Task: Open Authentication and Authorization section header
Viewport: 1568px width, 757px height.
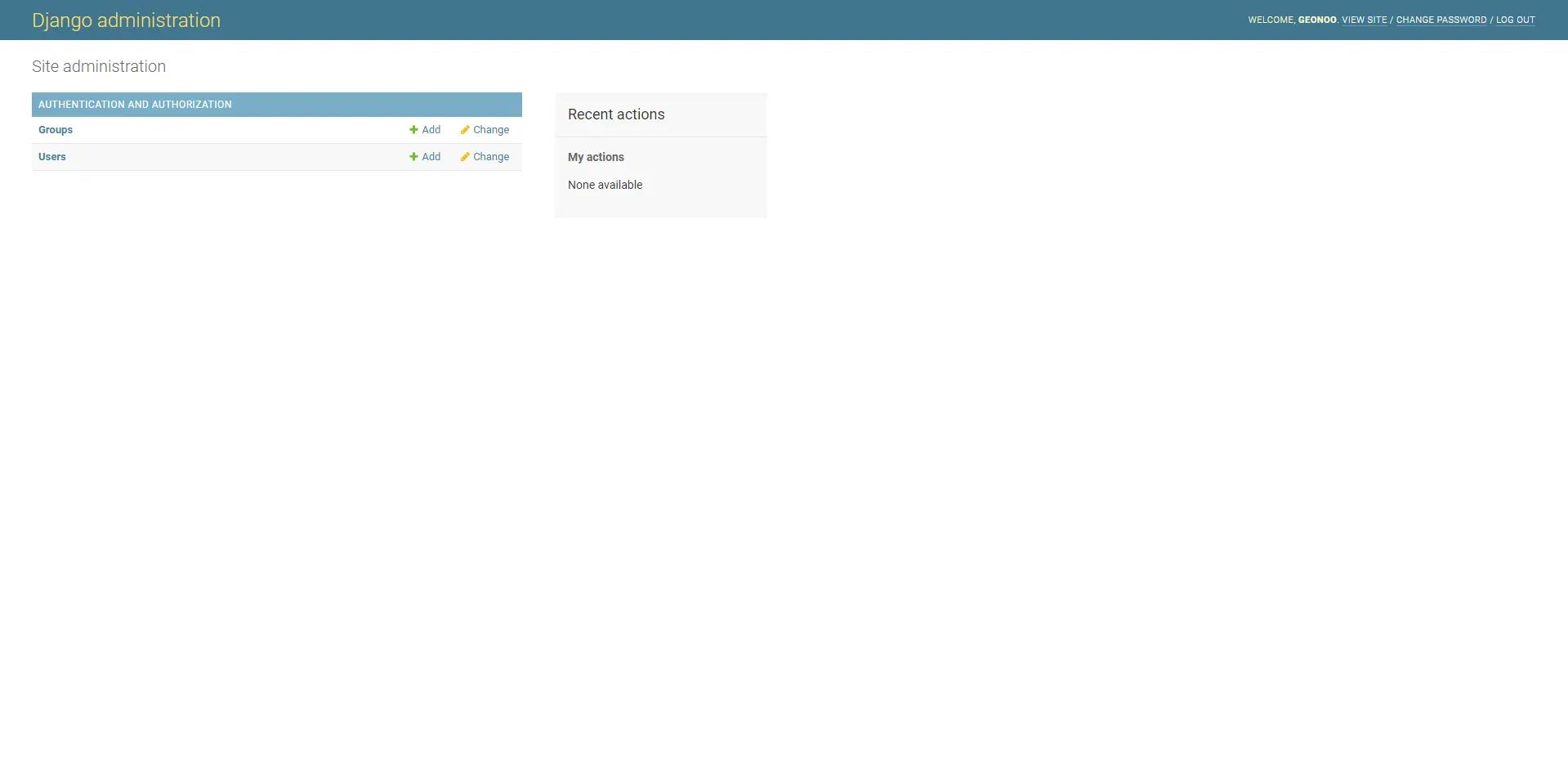Action: point(135,105)
